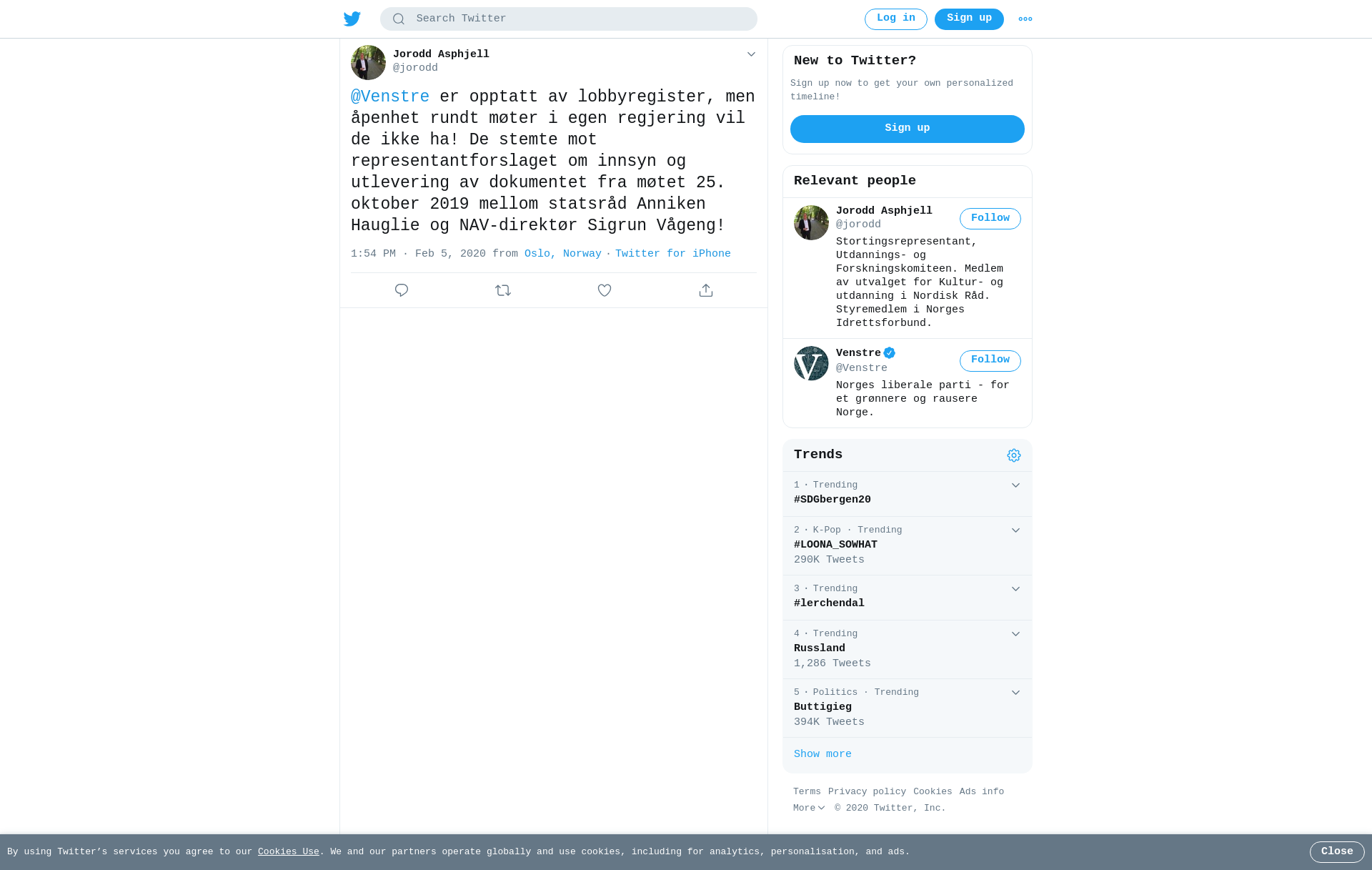
Task: Share the tweet via the share icon
Action: click(706, 290)
